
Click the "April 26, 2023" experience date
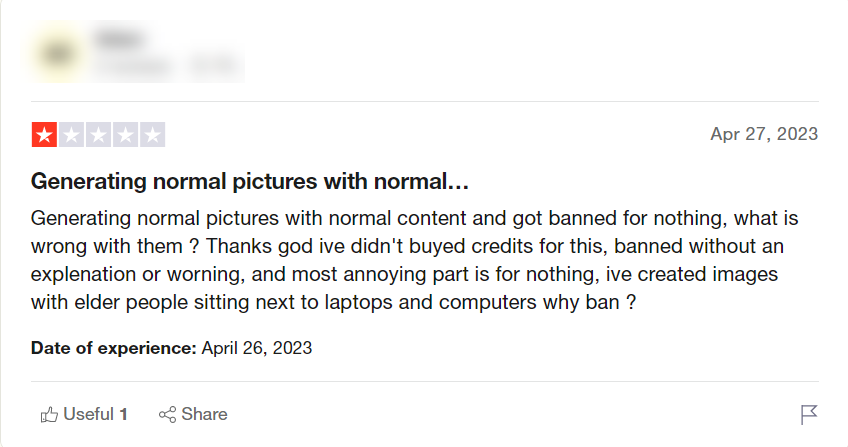coord(257,348)
